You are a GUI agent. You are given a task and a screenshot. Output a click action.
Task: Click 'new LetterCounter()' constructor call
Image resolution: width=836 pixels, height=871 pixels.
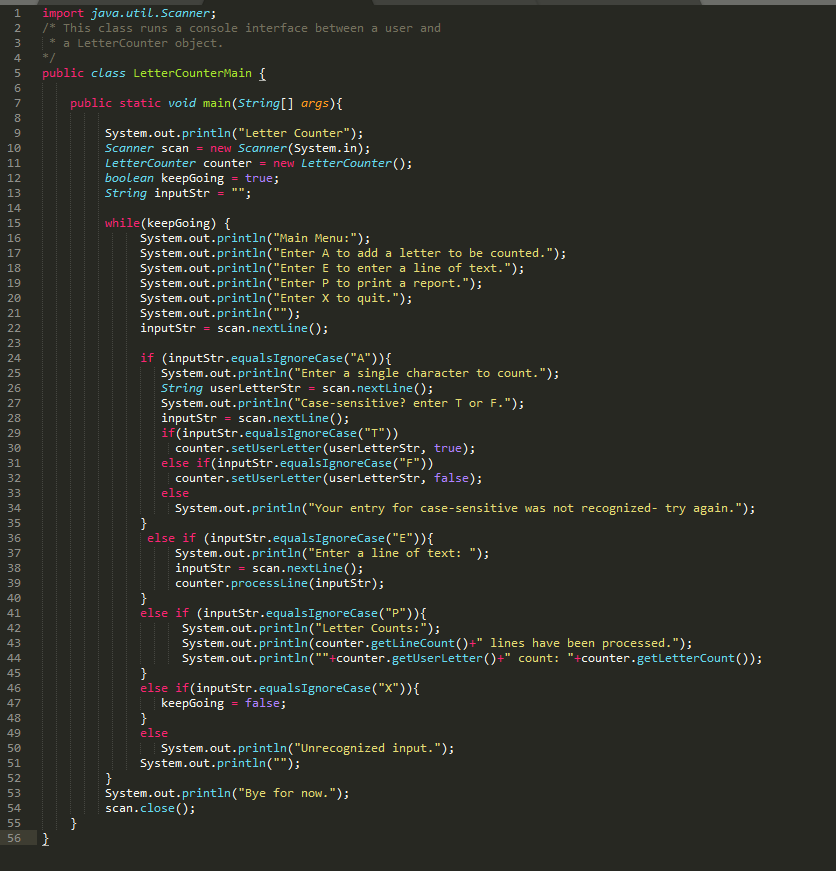(x=342, y=163)
